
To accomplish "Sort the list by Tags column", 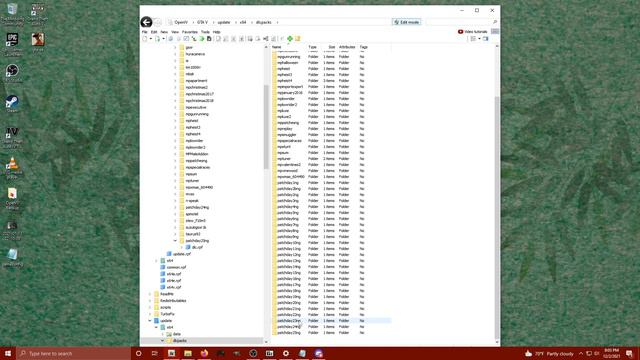I will 363,47.
